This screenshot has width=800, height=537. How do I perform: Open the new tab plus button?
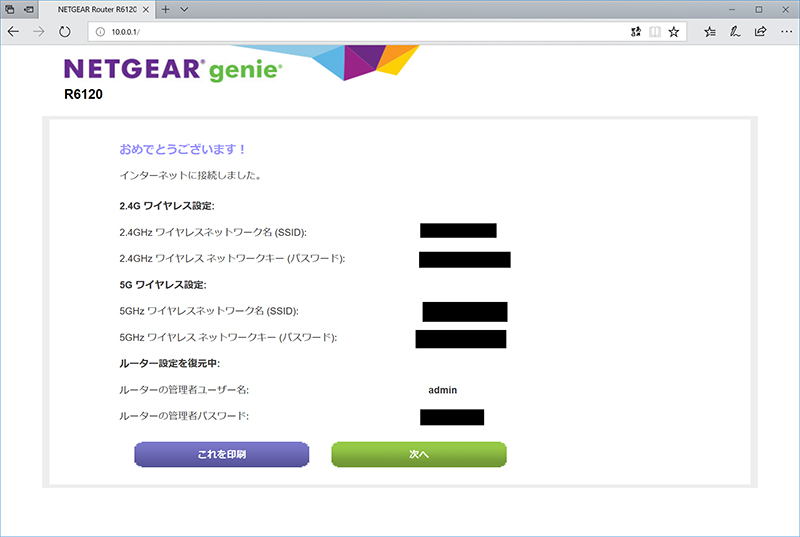[x=165, y=9]
